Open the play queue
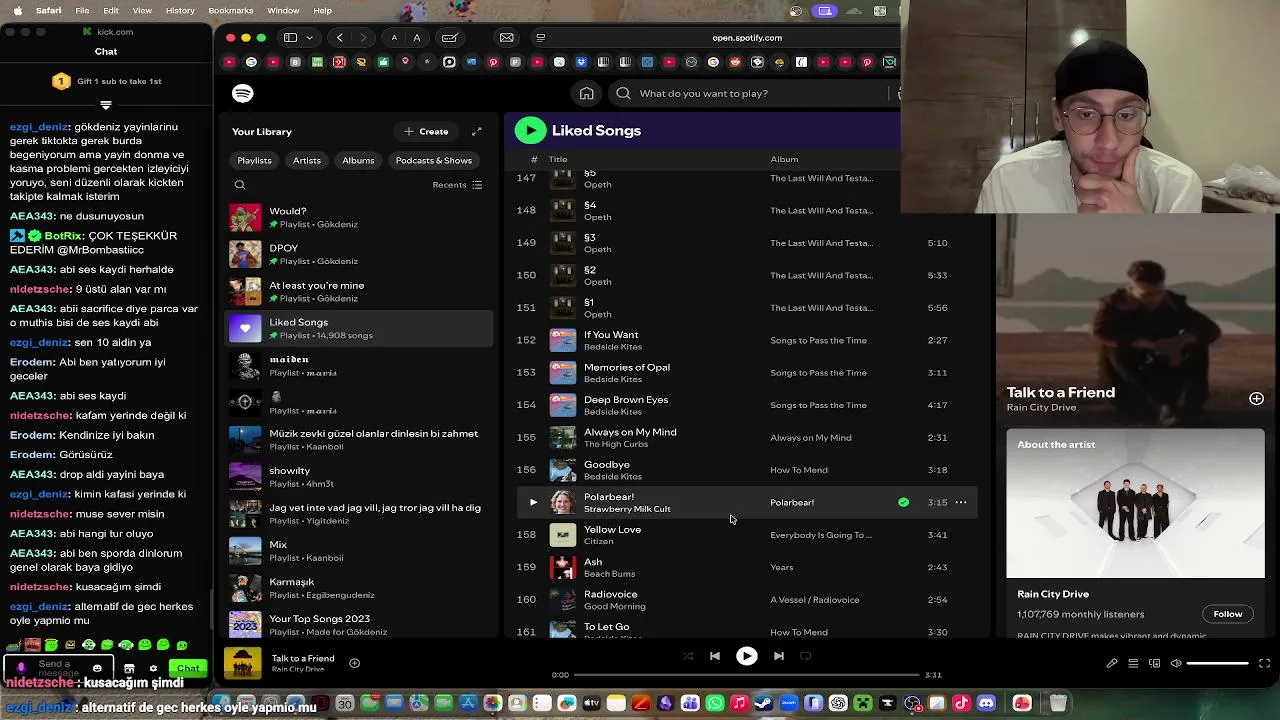The height and width of the screenshot is (720, 1280). click(1133, 663)
